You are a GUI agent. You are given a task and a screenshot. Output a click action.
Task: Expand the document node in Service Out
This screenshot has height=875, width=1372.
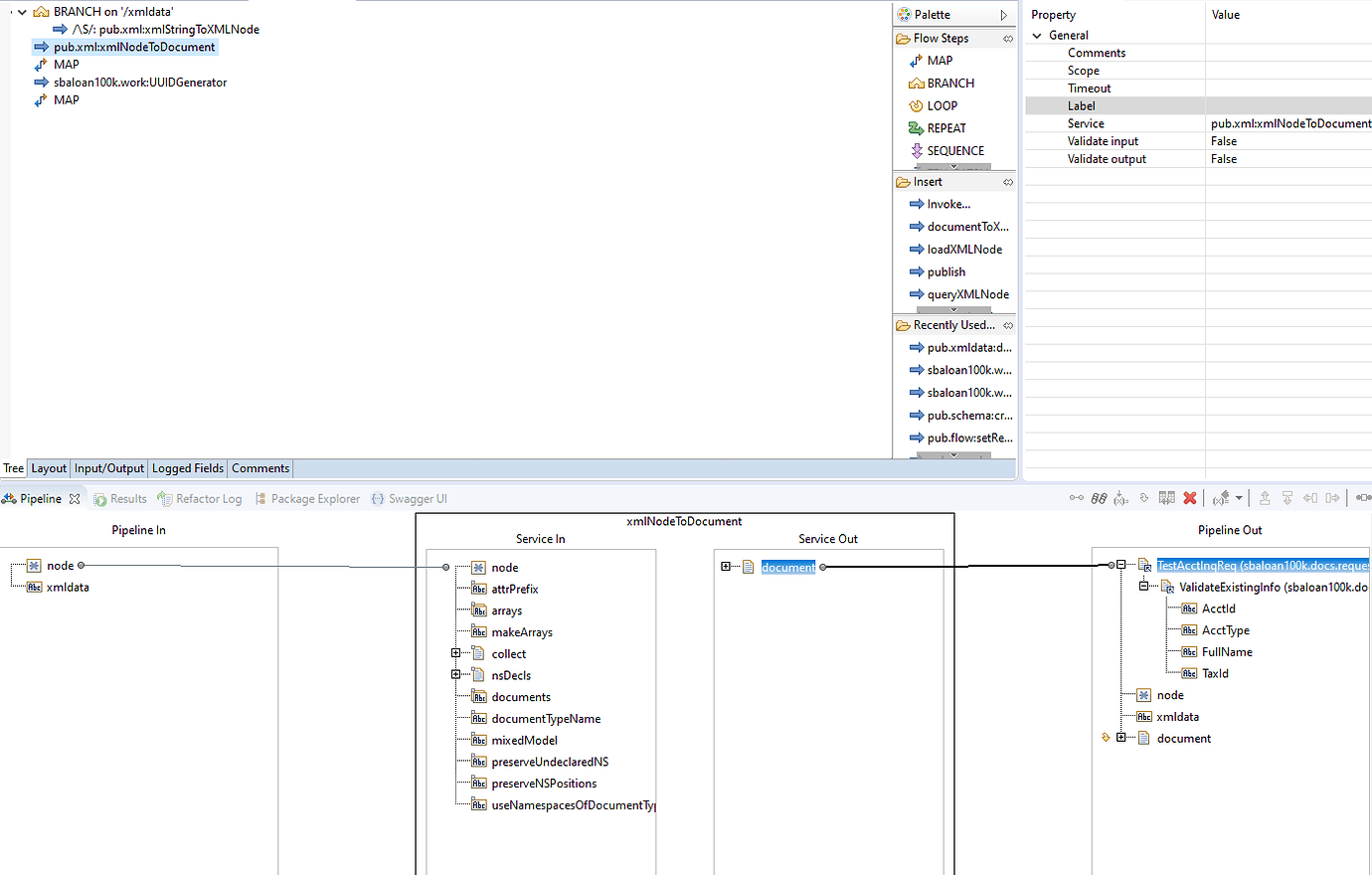click(726, 567)
